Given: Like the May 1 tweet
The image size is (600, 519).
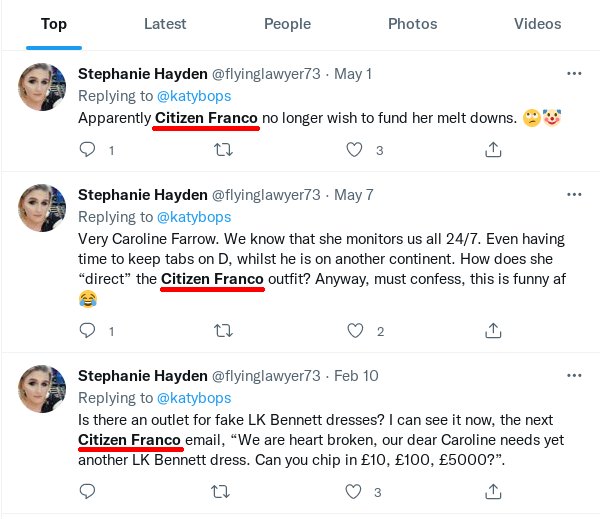Looking at the screenshot, I should click(353, 150).
